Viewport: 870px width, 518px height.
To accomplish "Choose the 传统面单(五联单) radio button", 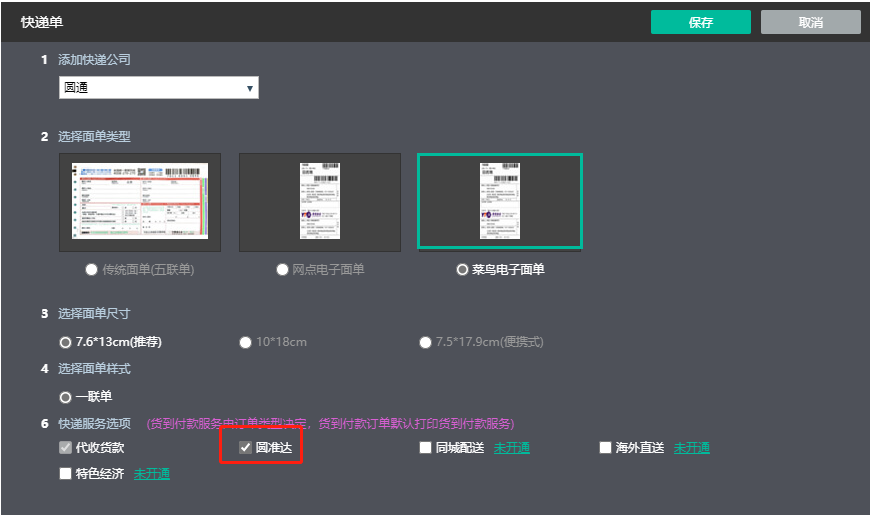I will click(92, 270).
